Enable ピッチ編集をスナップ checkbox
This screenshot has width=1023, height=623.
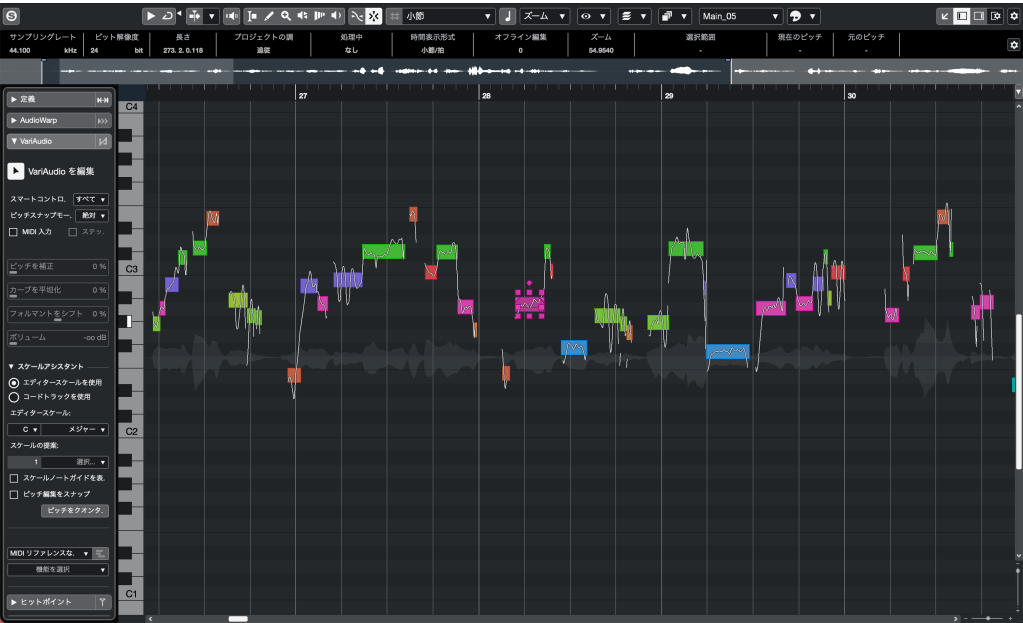click(x=13, y=494)
